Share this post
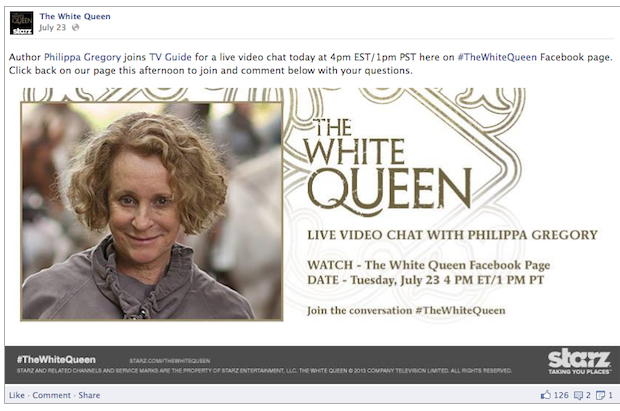Image resolution: width=620 pixels, height=411 pixels. (89, 395)
